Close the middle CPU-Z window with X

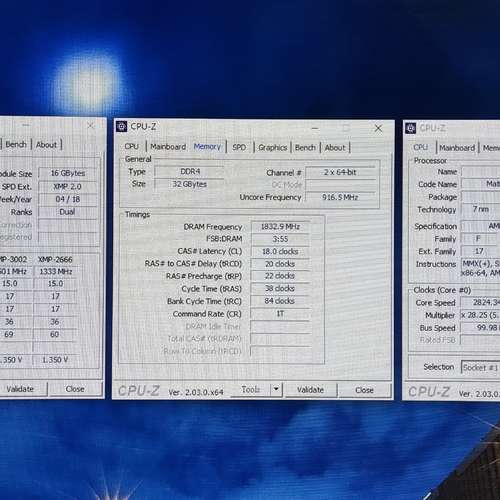pyautogui.click(x=378, y=128)
